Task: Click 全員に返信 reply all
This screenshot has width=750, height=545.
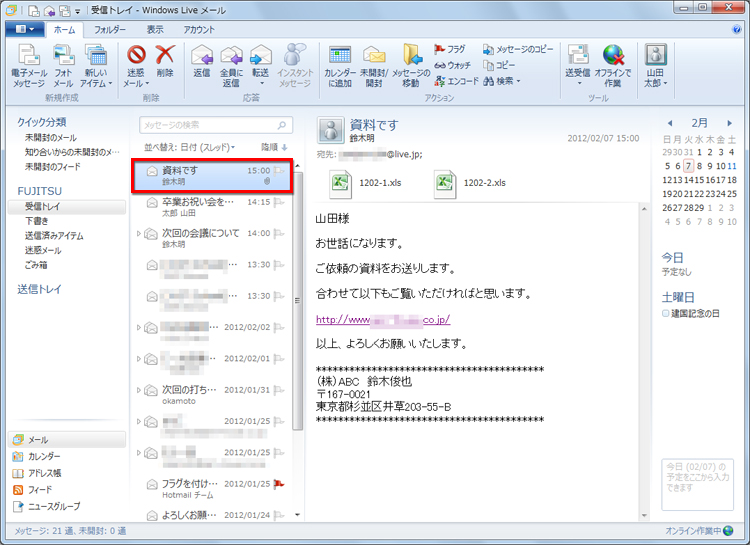Action: (x=232, y=66)
